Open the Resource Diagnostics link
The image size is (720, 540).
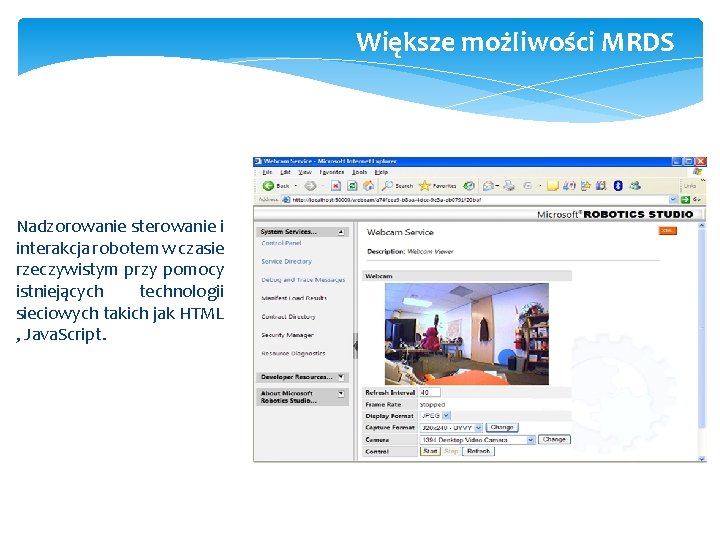click(x=293, y=353)
